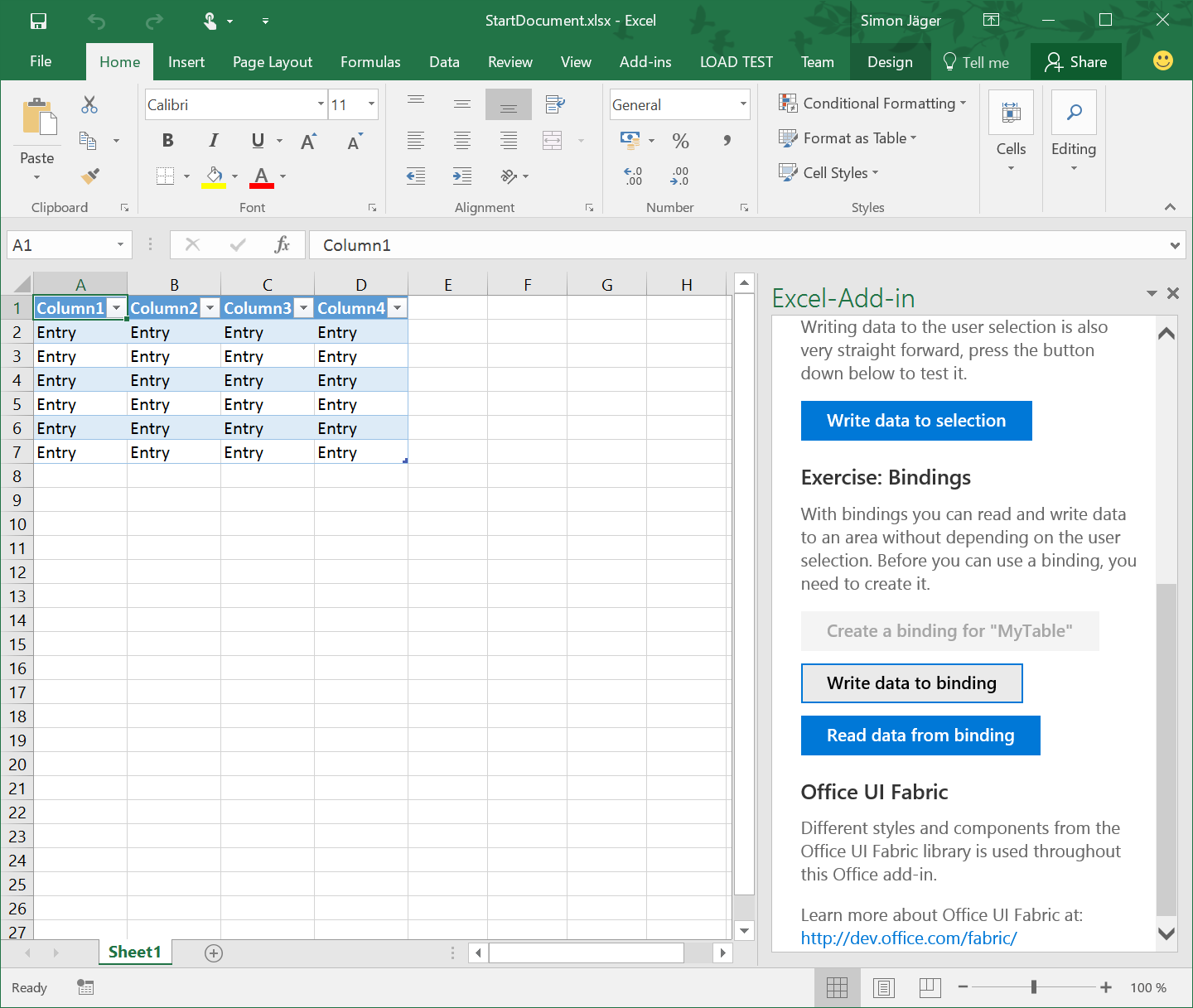Toggle underline formatting
The height and width of the screenshot is (1008, 1193).
[x=258, y=141]
